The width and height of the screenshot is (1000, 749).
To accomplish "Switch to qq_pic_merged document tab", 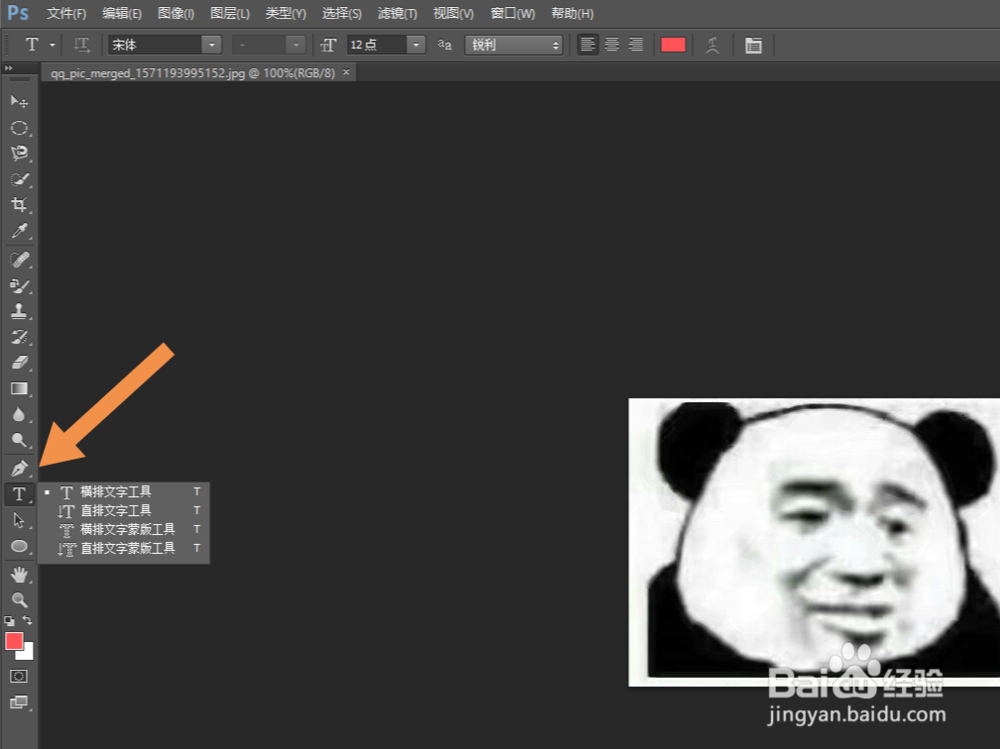I will click(193, 73).
